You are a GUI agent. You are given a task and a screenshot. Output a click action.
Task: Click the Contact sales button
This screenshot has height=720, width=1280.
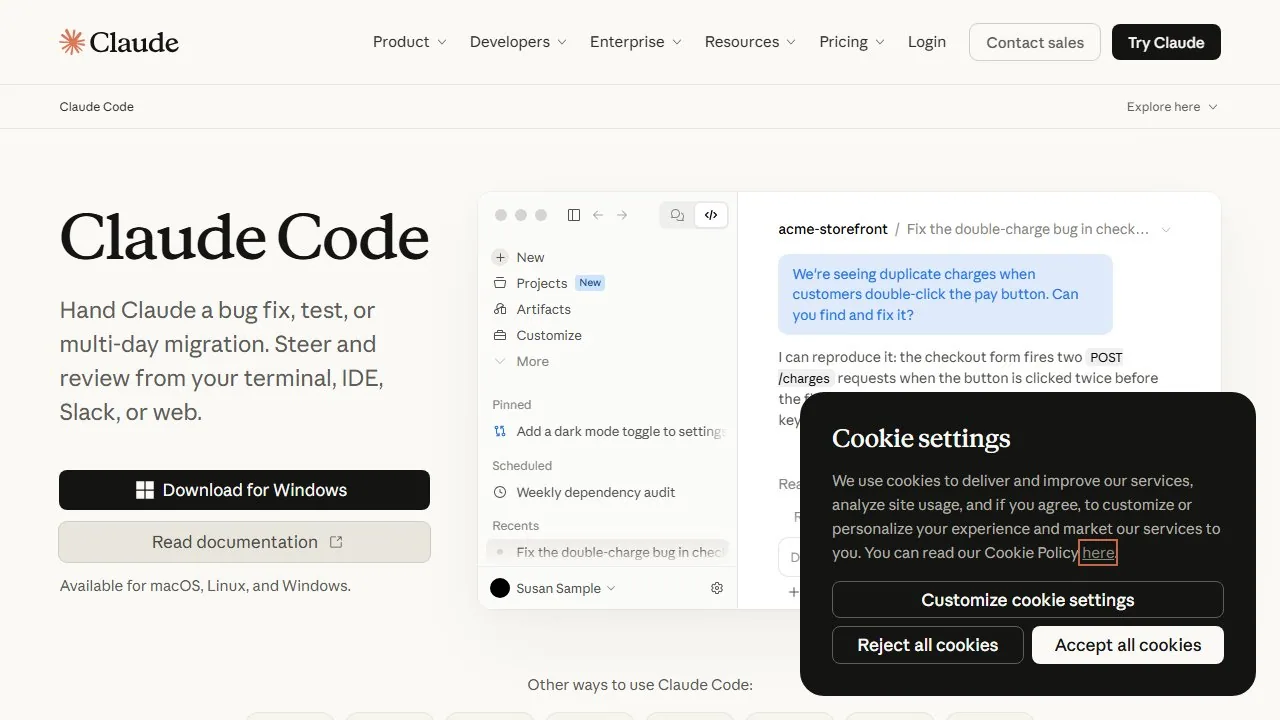(x=1035, y=42)
